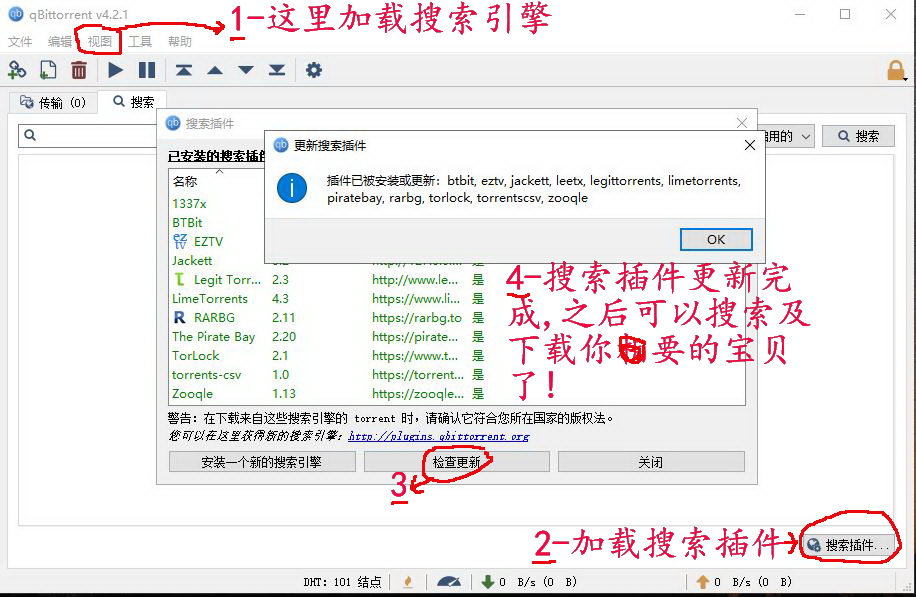This screenshot has width=916, height=597.
Task: Click the queue move down arrow
Action: [x=246, y=70]
